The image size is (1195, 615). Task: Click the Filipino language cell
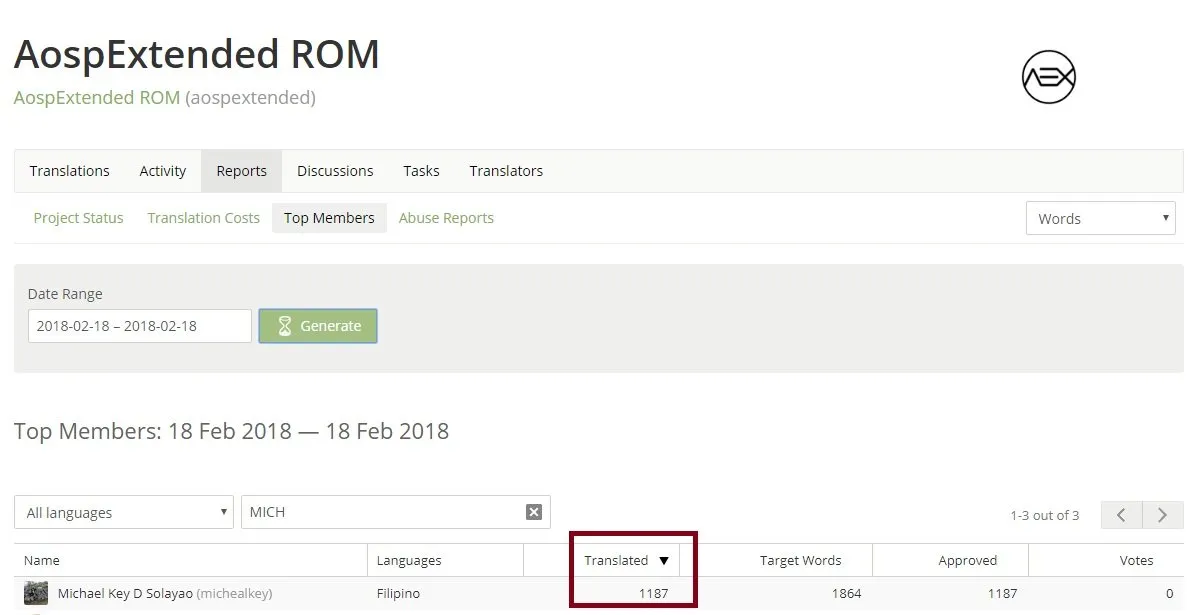tap(398, 593)
